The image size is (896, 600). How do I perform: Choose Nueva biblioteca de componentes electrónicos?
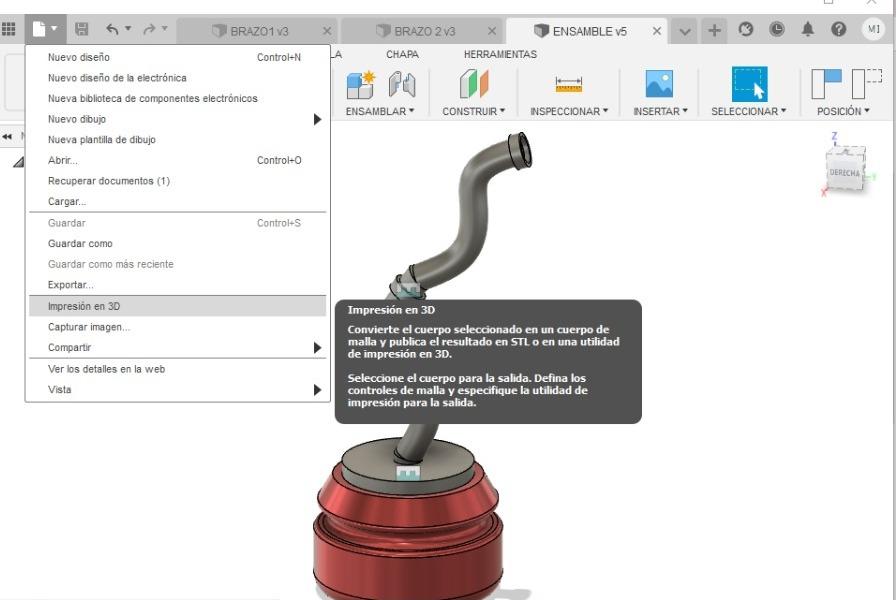(177, 98)
